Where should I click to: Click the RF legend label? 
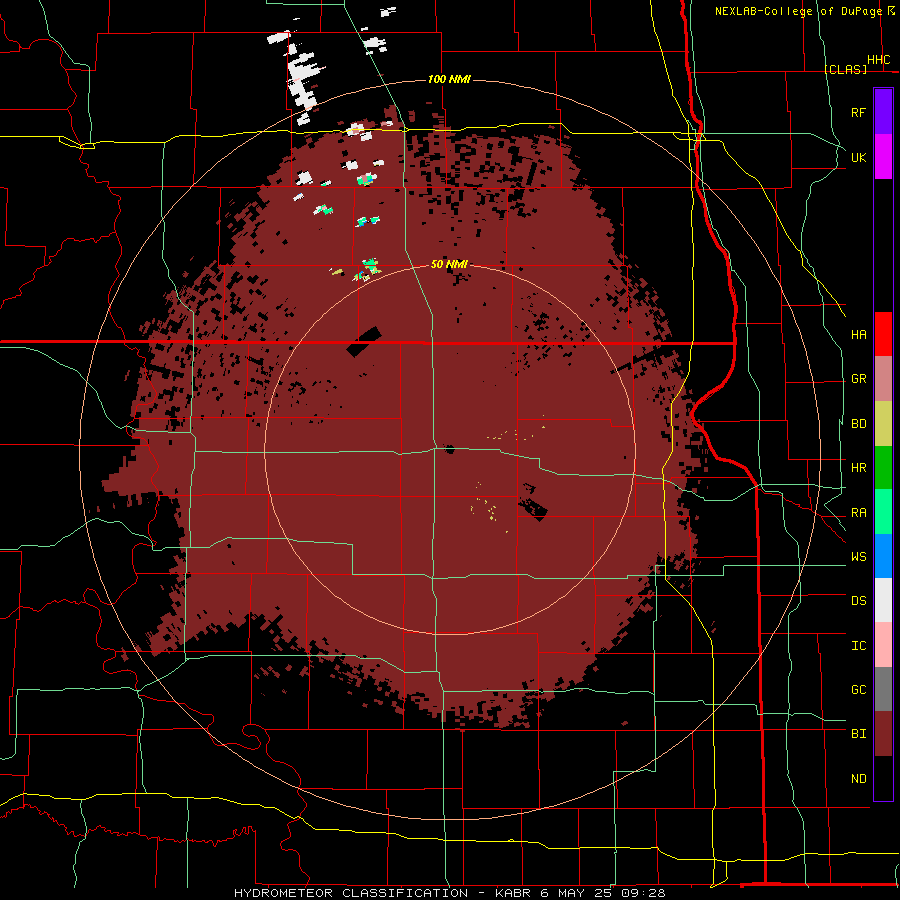point(858,112)
